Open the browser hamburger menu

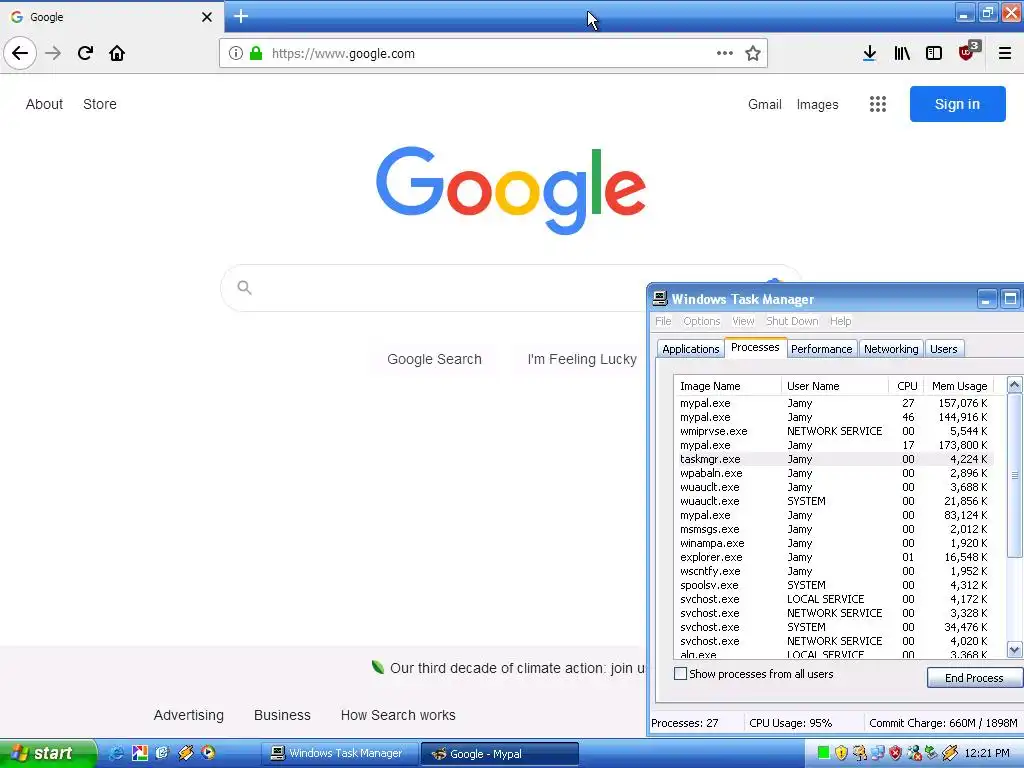(x=1004, y=54)
